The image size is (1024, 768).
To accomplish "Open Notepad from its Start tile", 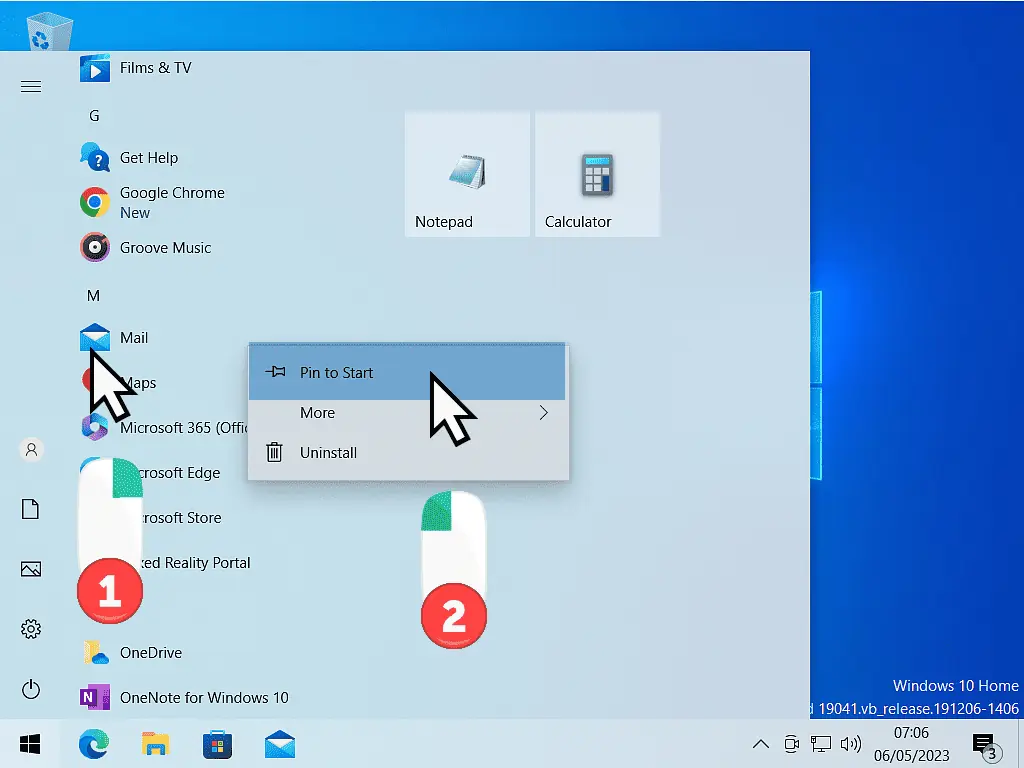I will [466, 173].
